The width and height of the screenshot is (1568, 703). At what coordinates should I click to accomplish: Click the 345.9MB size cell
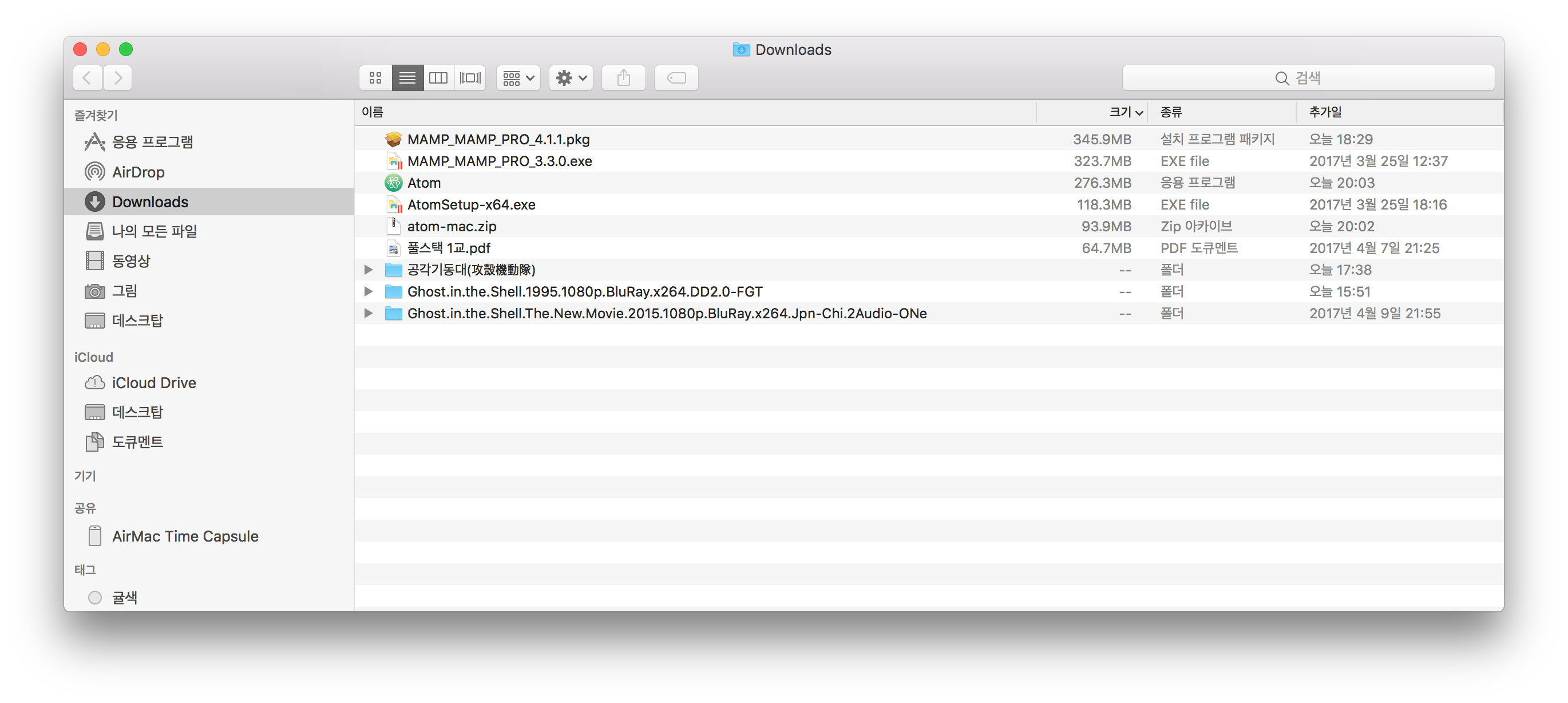(1102, 140)
